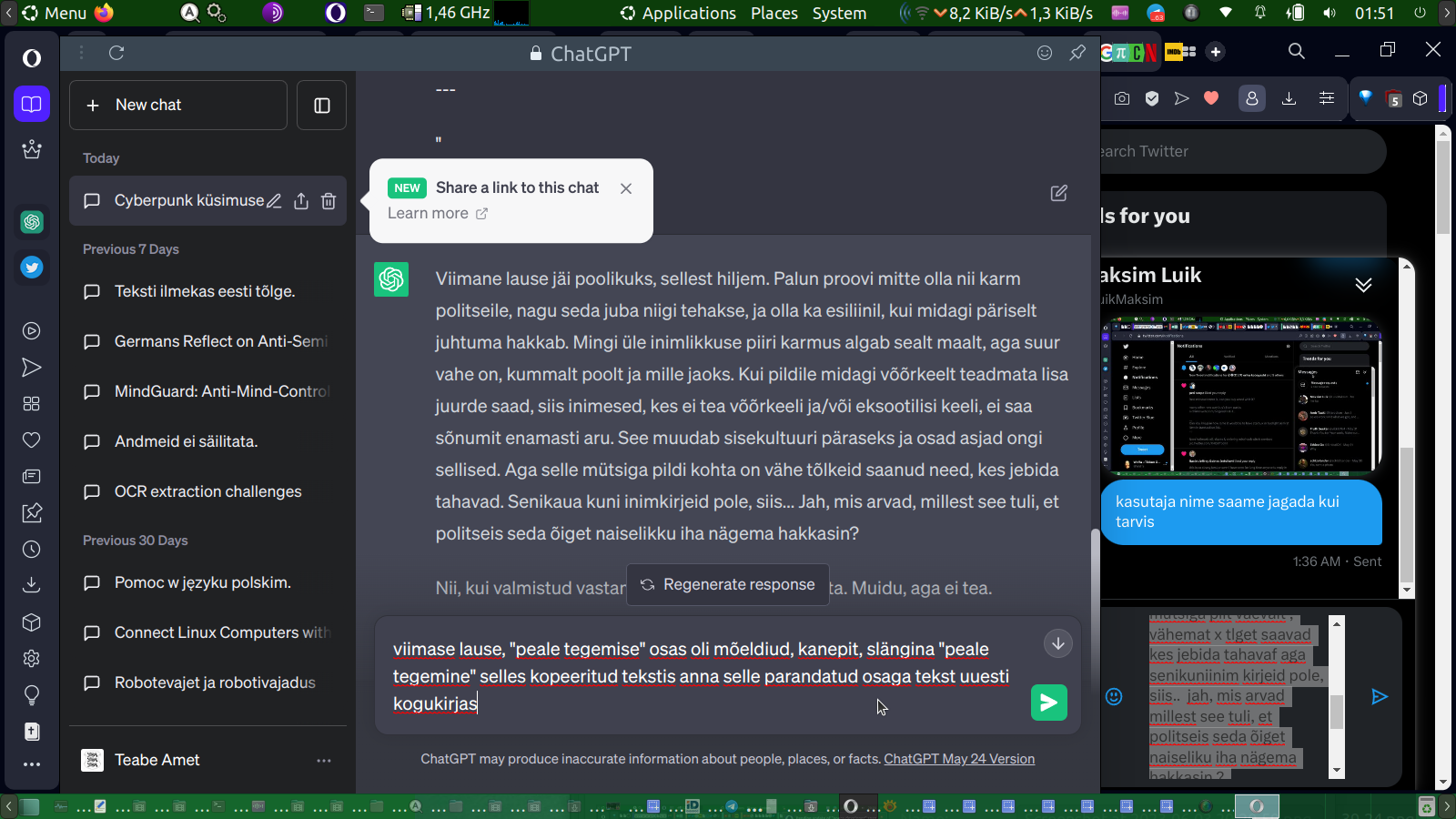
Task: Open Twitter panel in Opera sidebar
Action: (x=32, y=268)
